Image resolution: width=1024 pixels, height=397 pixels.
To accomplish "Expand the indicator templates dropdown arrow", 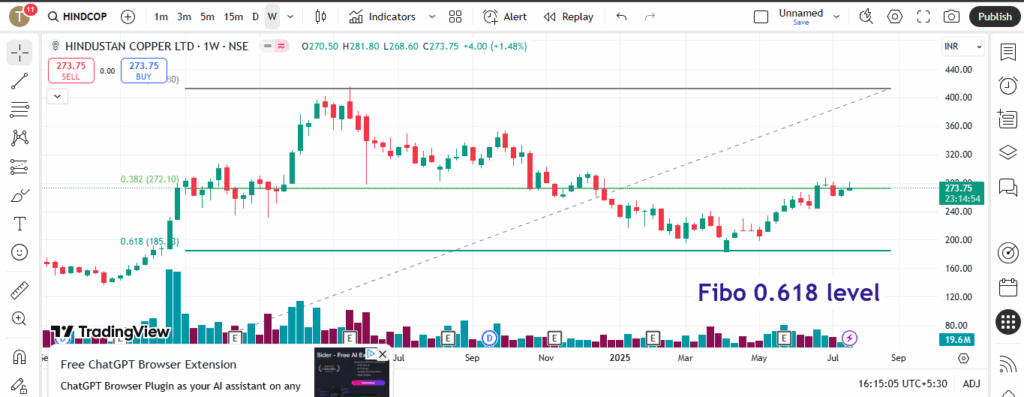I will click(x=431, y=17).
